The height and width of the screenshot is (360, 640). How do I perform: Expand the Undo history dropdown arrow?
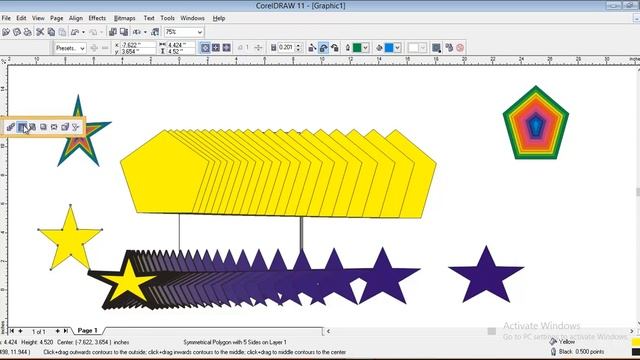pos(83,32)
